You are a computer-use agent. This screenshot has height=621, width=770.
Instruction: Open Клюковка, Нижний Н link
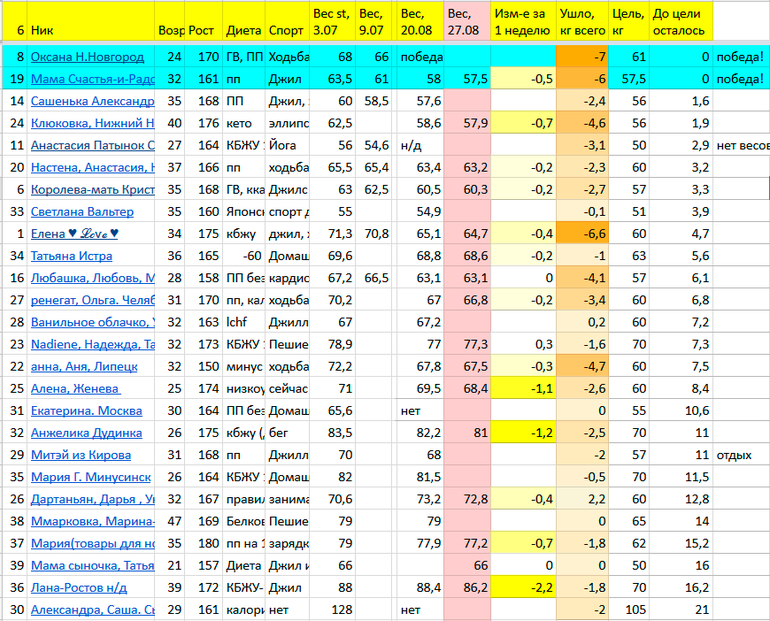click(x=91, y=123)
